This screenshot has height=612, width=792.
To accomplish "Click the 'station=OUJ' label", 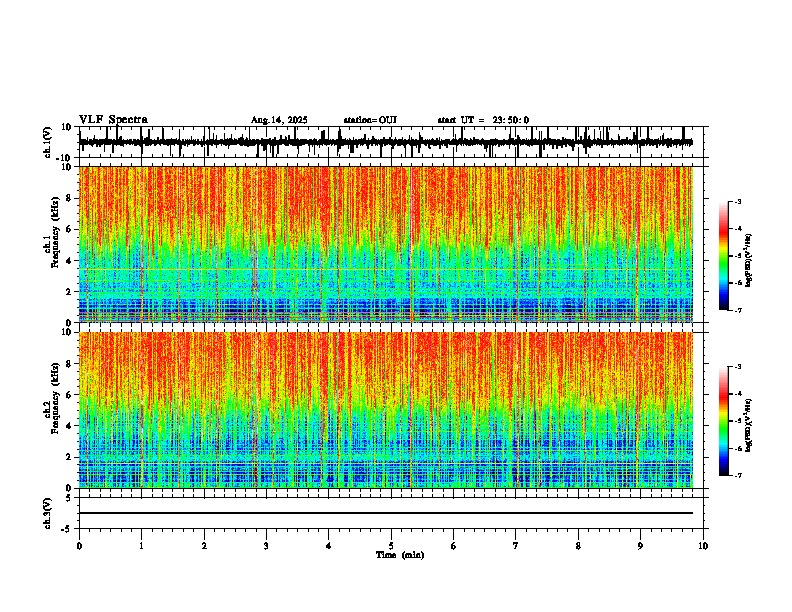I will (x=370, y=120).
